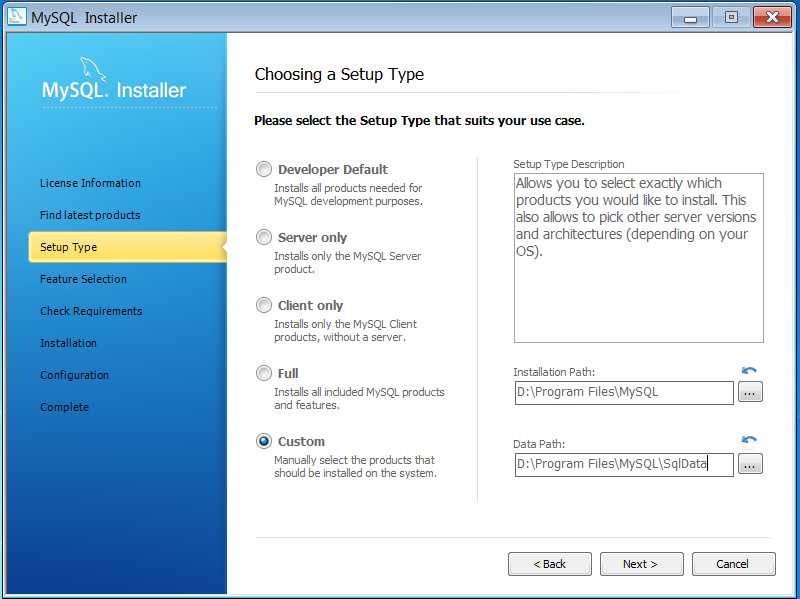This screenshot has height=599, width=800.
Task: Maximize the MySQL Installer window
Action: (731, 17)
